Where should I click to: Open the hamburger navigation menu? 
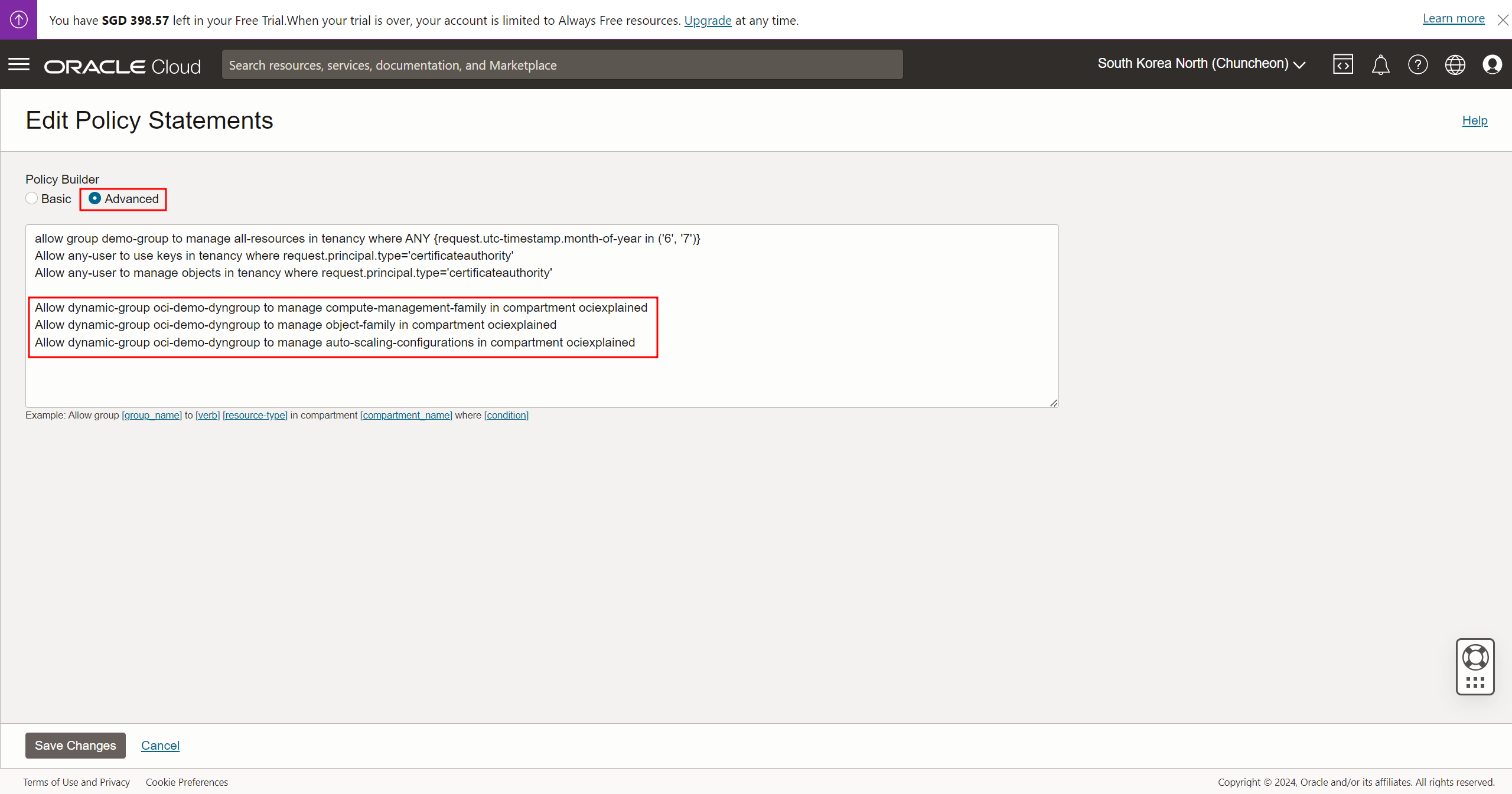(19, 64)
